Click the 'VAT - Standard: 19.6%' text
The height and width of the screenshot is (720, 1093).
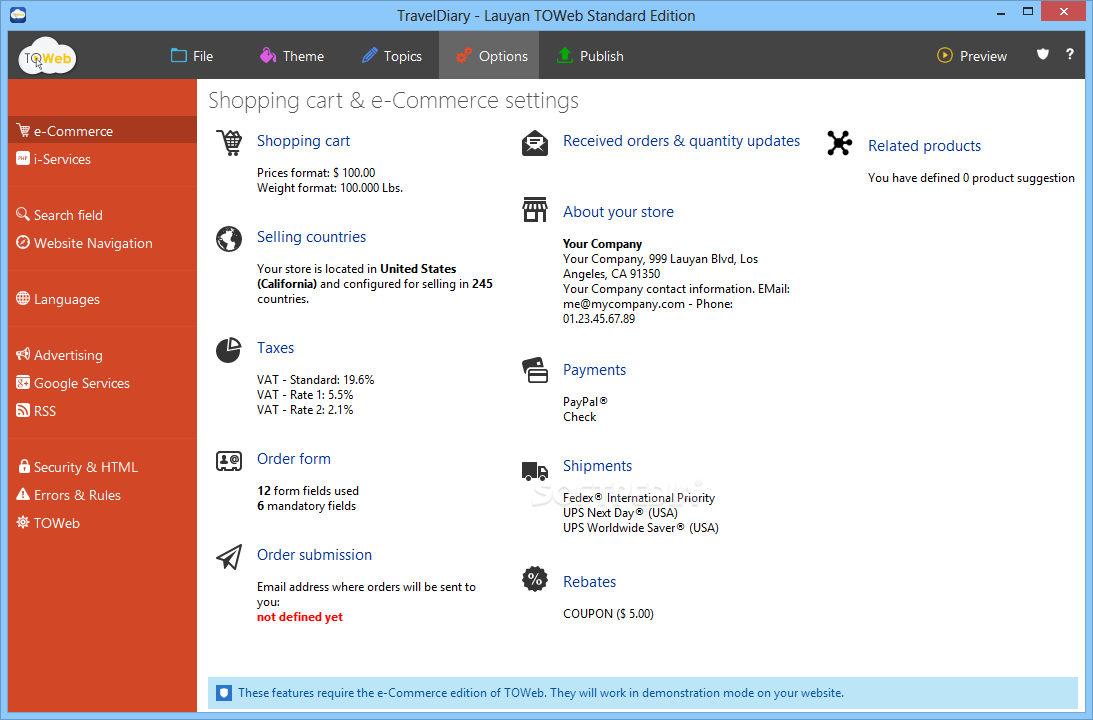(315, 380)
